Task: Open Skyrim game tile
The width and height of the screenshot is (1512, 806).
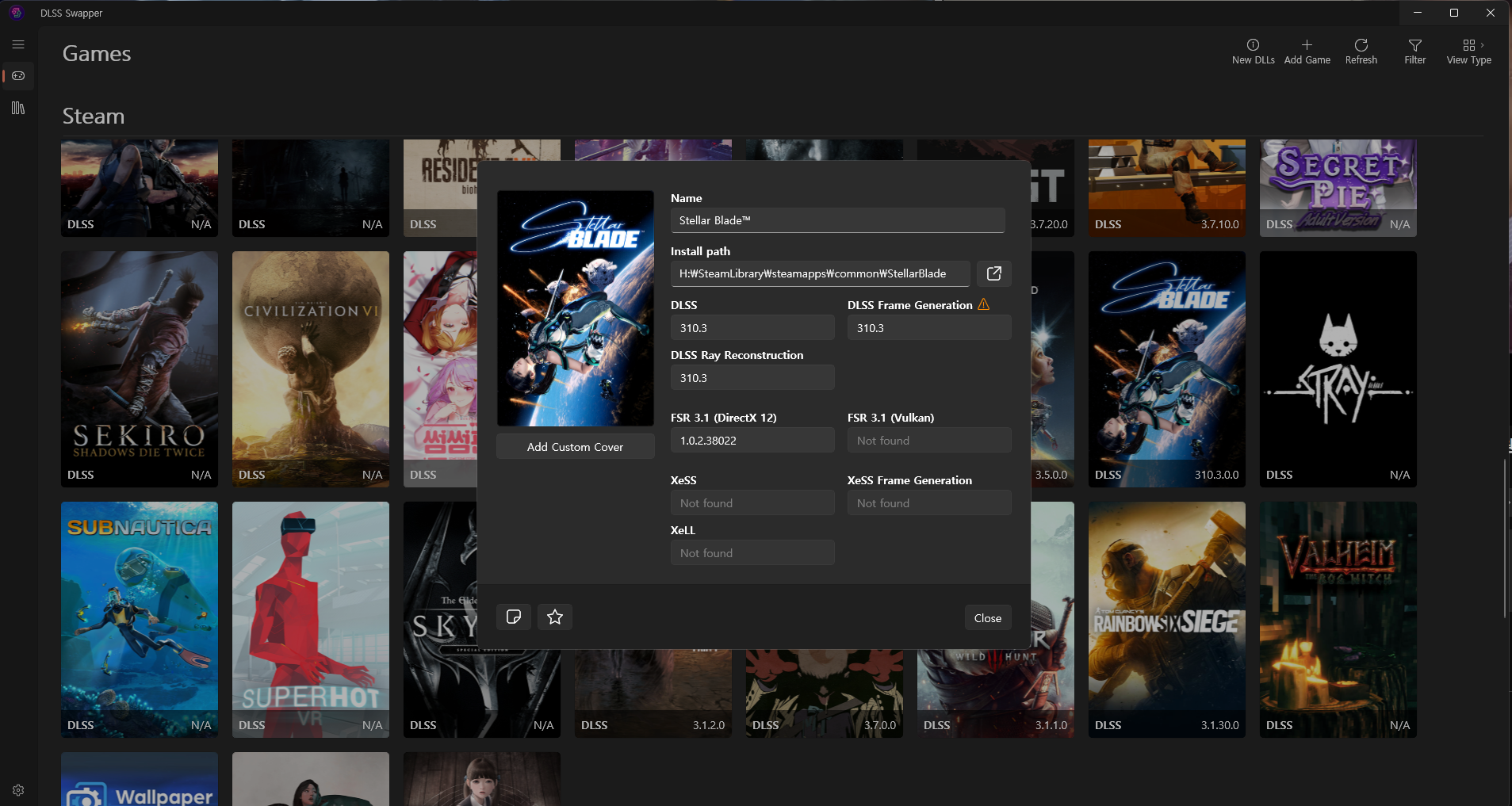Action: point(440,620)
